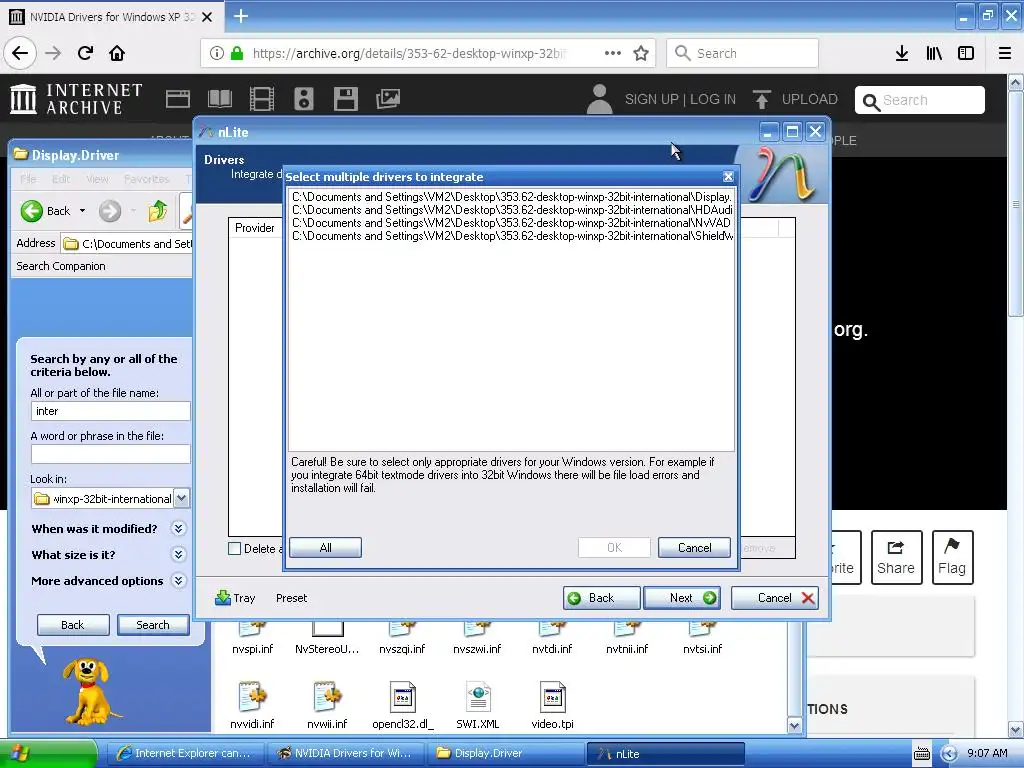Expand What size is it section

pyautogui.click(x=178, y=554)
